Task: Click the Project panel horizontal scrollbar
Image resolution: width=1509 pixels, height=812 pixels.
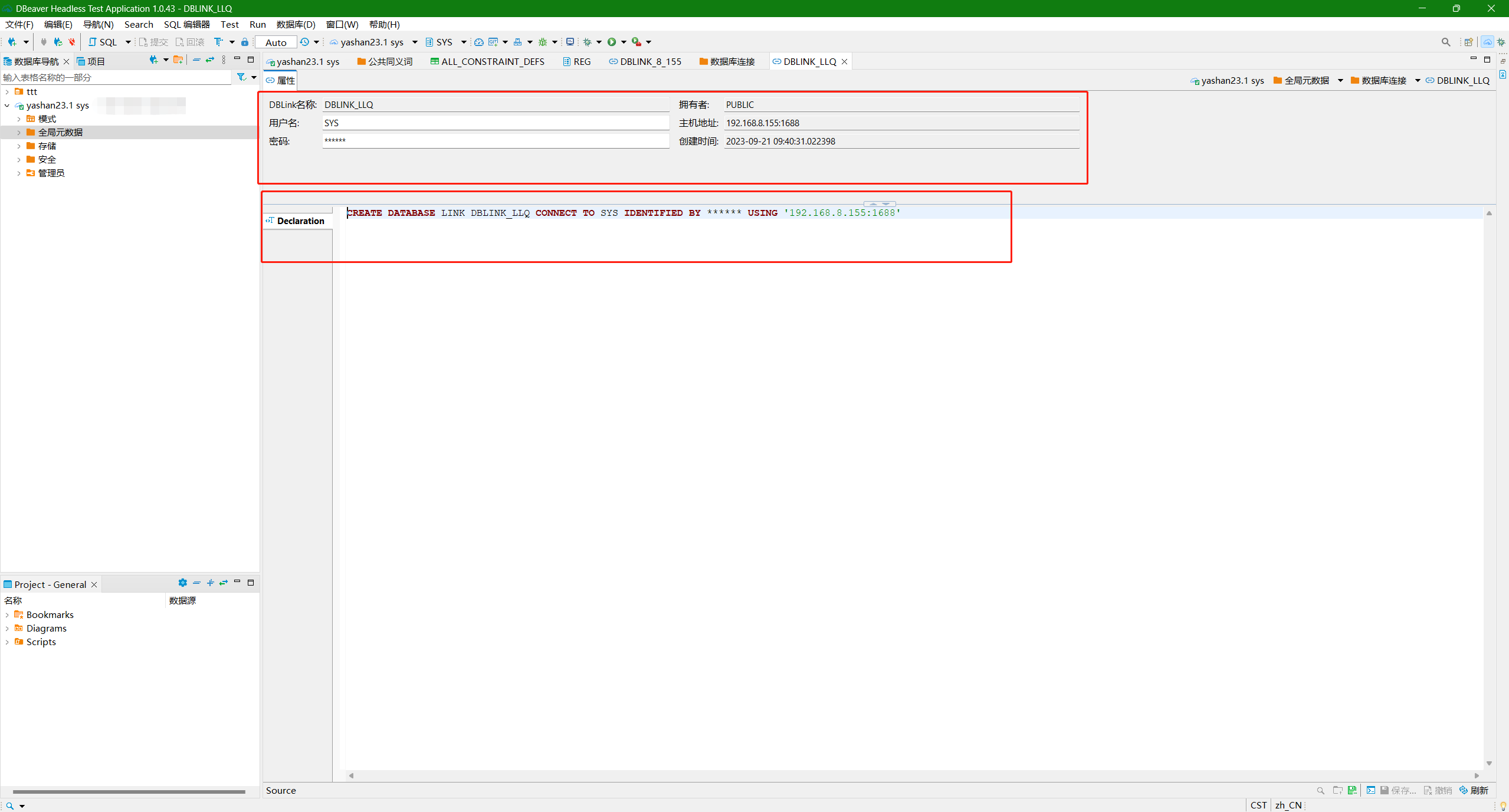Action: point(129,792)
